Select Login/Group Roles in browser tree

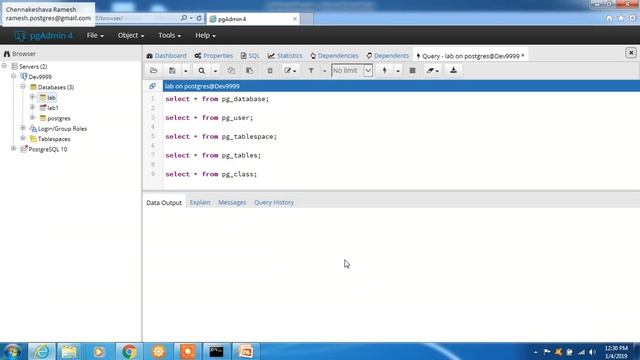pyautogui.click(x=62, y=129)
